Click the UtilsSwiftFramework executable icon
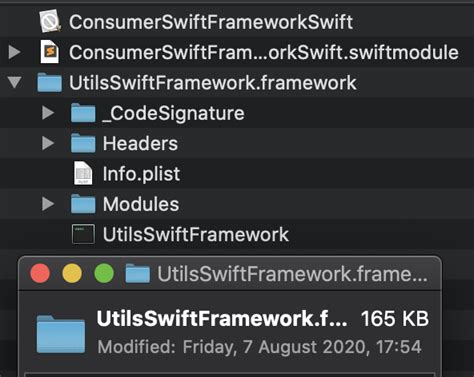This screenshot has width=474, height=377. pos(83,234)
